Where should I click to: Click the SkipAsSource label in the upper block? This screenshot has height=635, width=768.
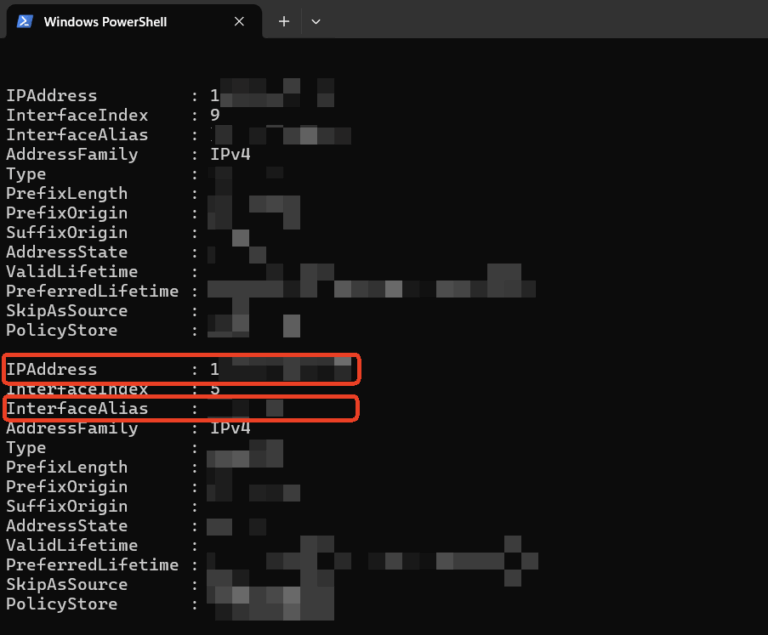click(67, 311)
